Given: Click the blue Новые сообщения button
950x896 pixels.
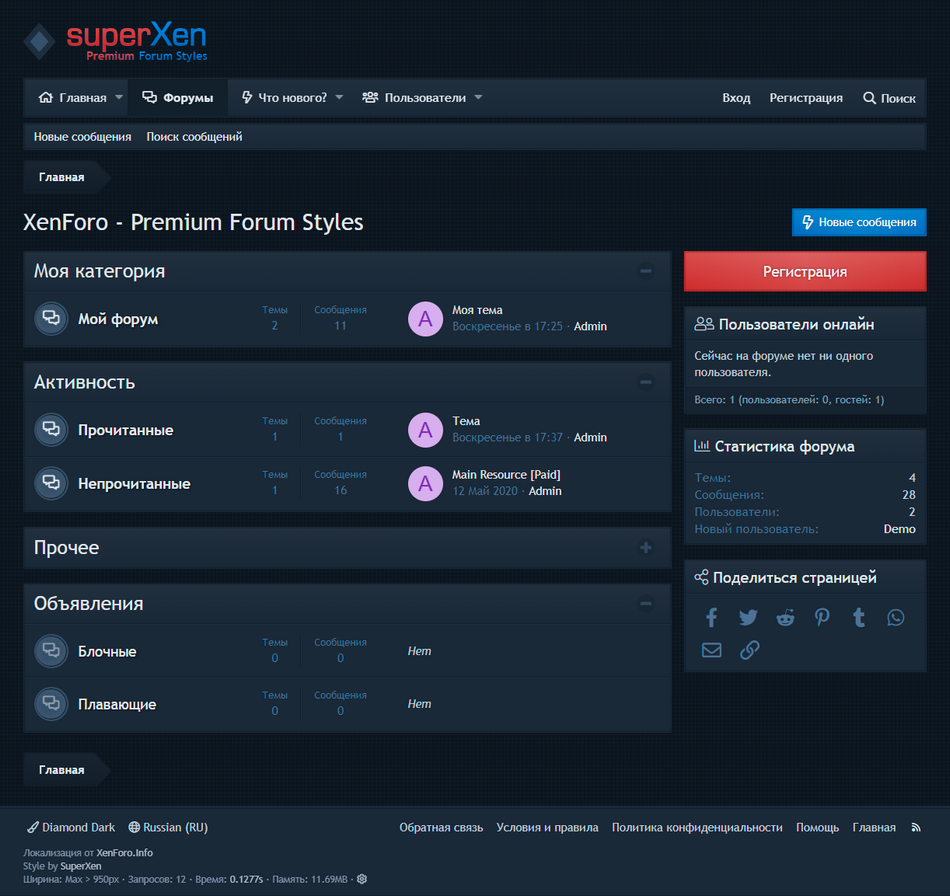Looking at the screenshot, I should [x=859, y=222].
